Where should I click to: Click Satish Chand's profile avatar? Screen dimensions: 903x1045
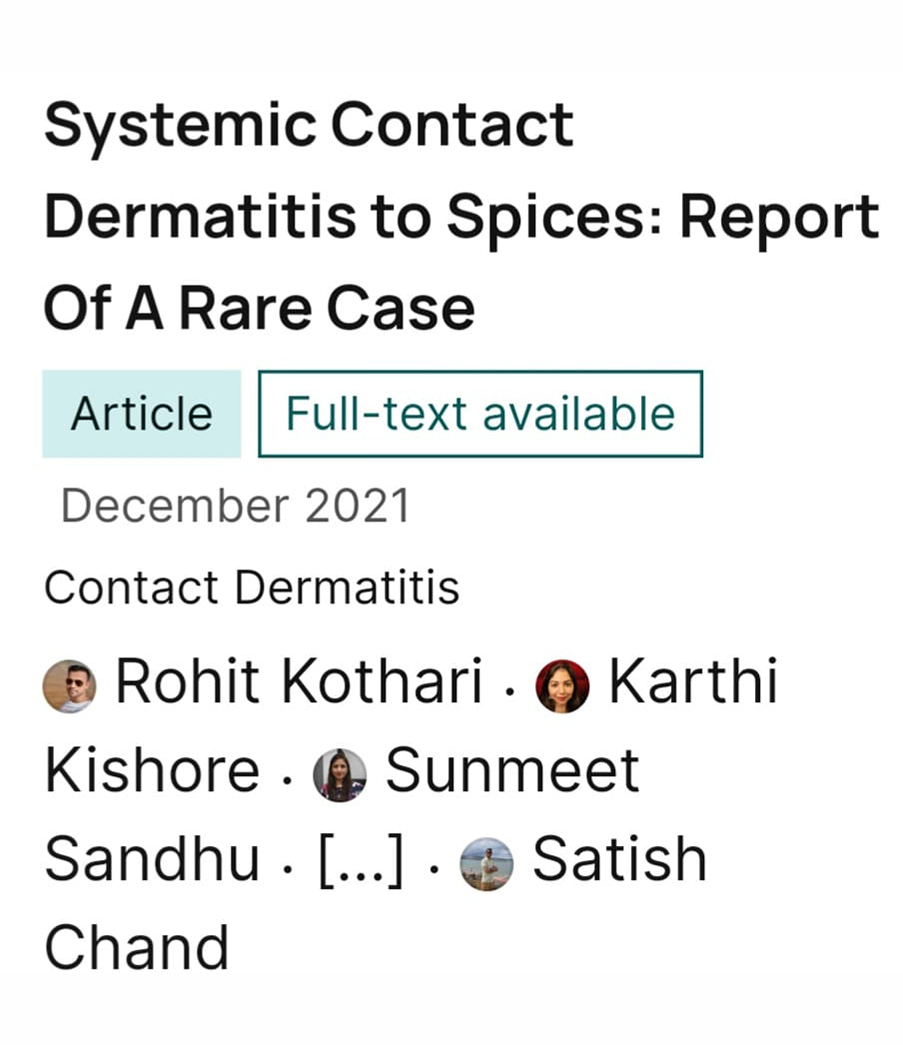click(x=487, y=864)
